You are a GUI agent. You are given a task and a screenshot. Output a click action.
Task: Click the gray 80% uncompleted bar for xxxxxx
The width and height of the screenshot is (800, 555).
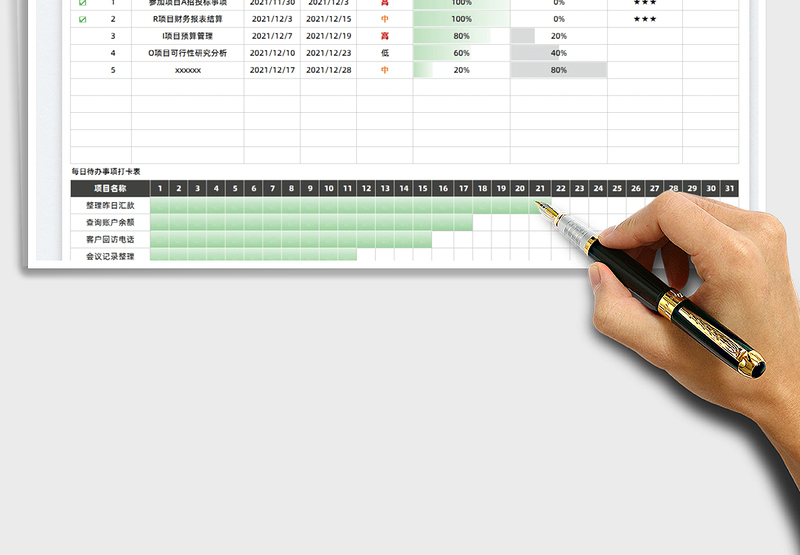[x=558, y=70]
